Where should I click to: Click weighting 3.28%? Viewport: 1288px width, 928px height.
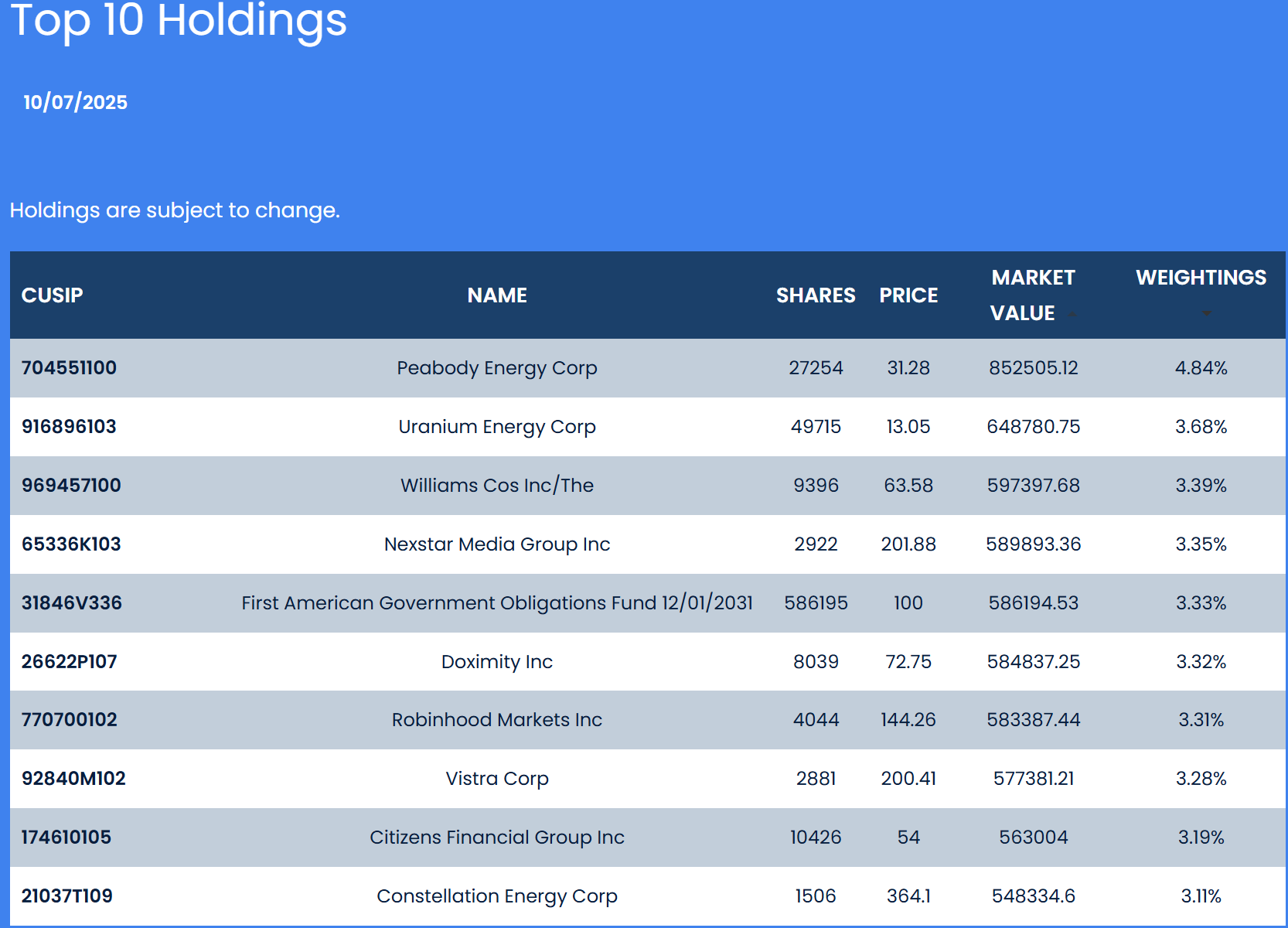point(1201,779)
